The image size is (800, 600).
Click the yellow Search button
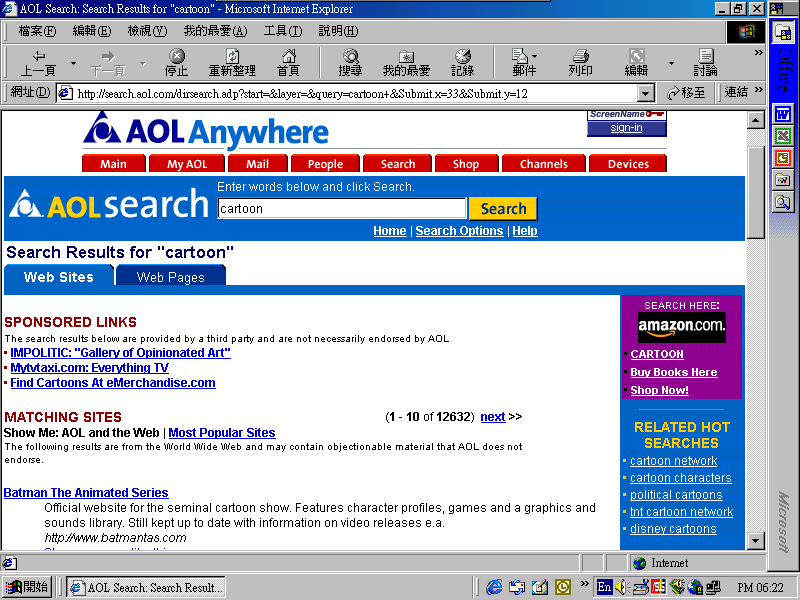click(x=503, y=209)
